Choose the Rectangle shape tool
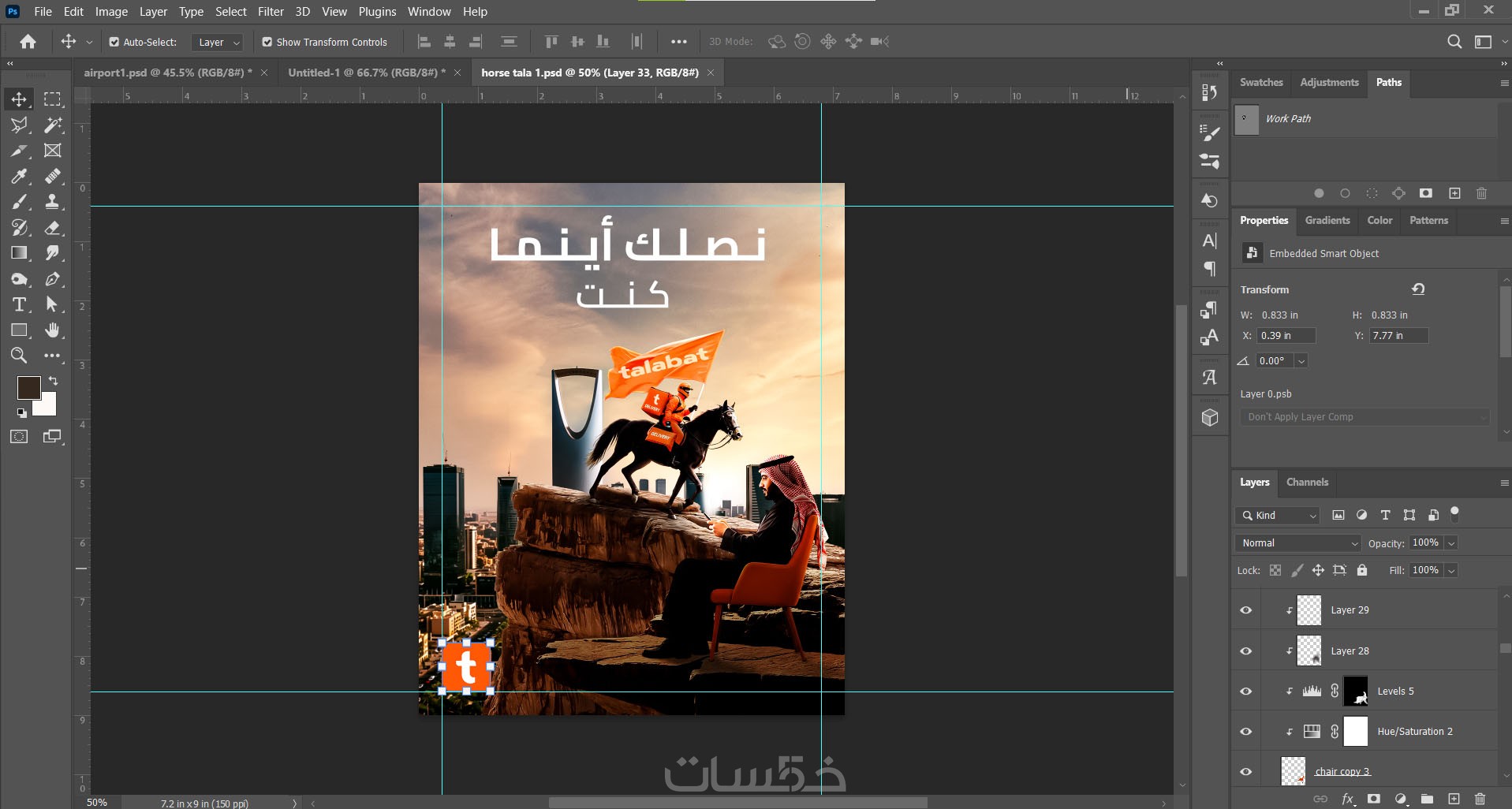1512x809 pixels. click(x=19, y=330)
